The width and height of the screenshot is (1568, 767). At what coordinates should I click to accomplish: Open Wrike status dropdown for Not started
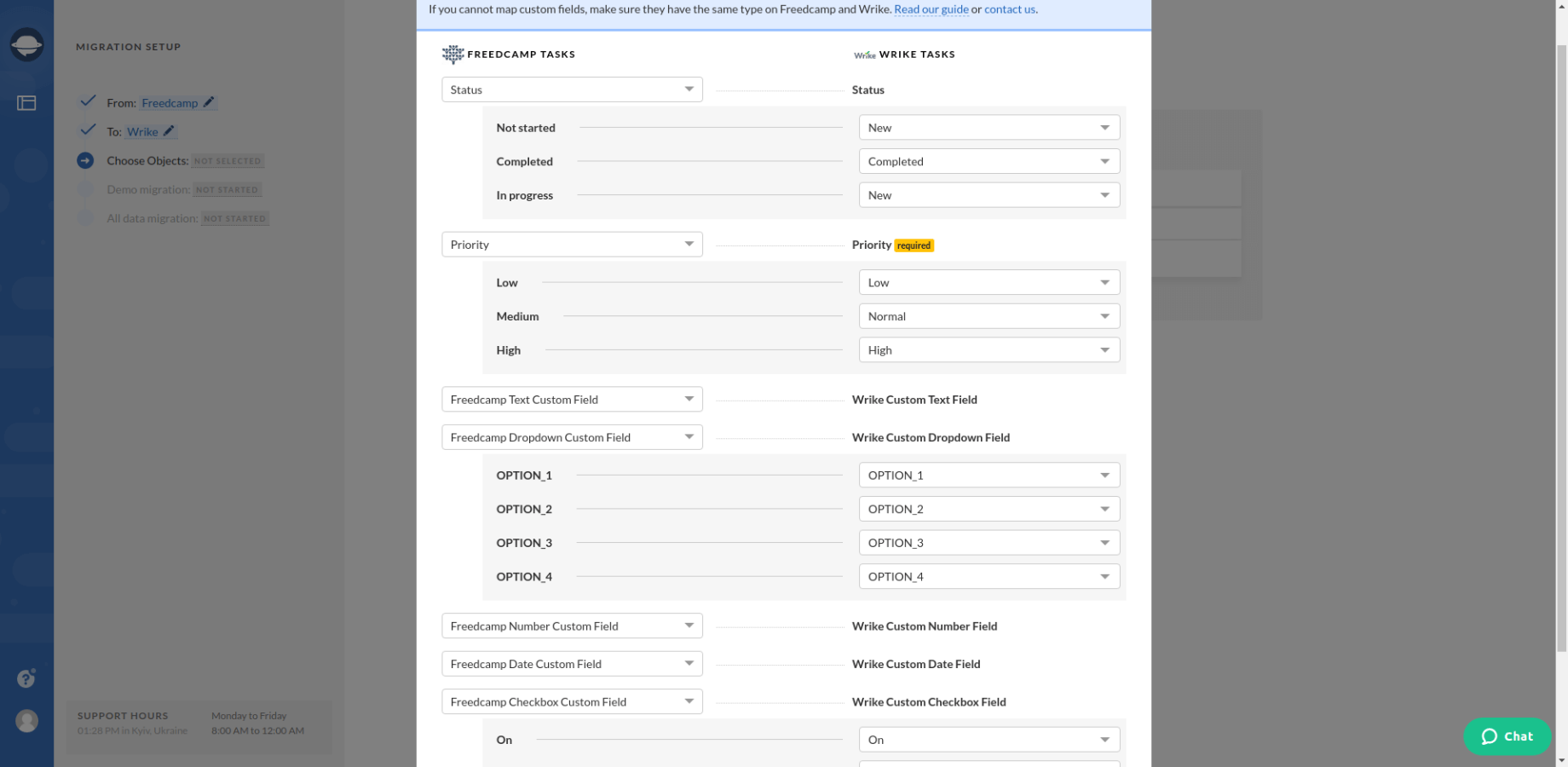pyautogui.click(x=989, y=128)
